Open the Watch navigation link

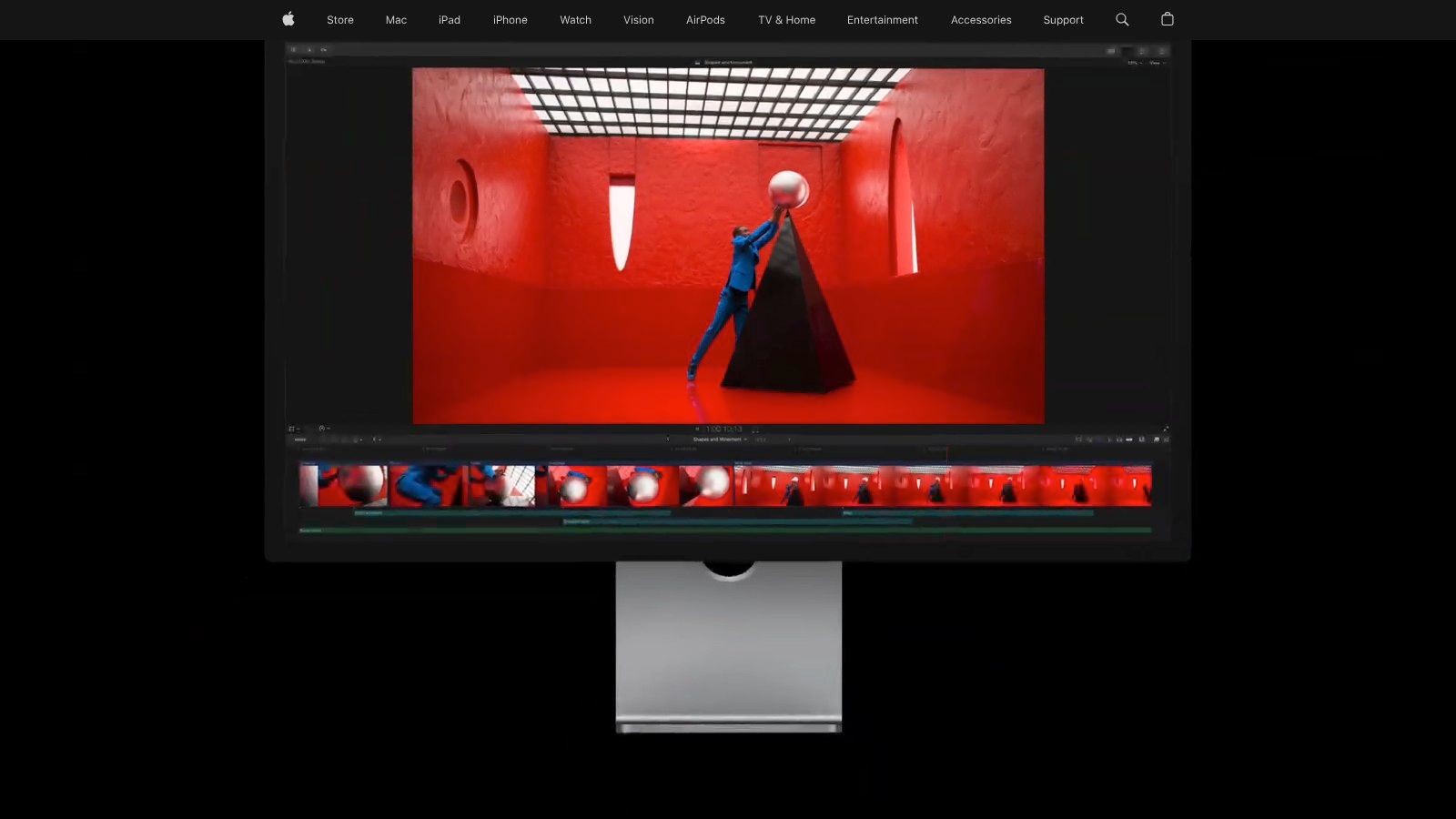click(x=575, y=20)
